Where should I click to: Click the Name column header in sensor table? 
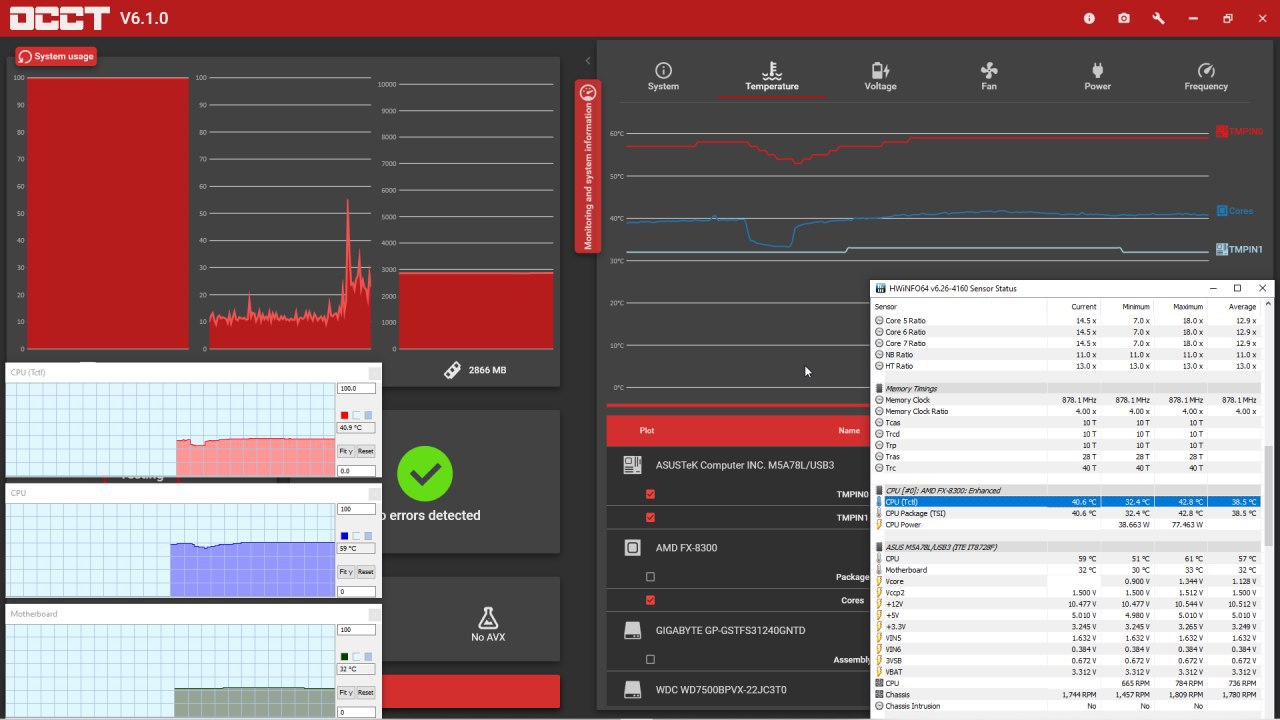[x=849, y=431]
